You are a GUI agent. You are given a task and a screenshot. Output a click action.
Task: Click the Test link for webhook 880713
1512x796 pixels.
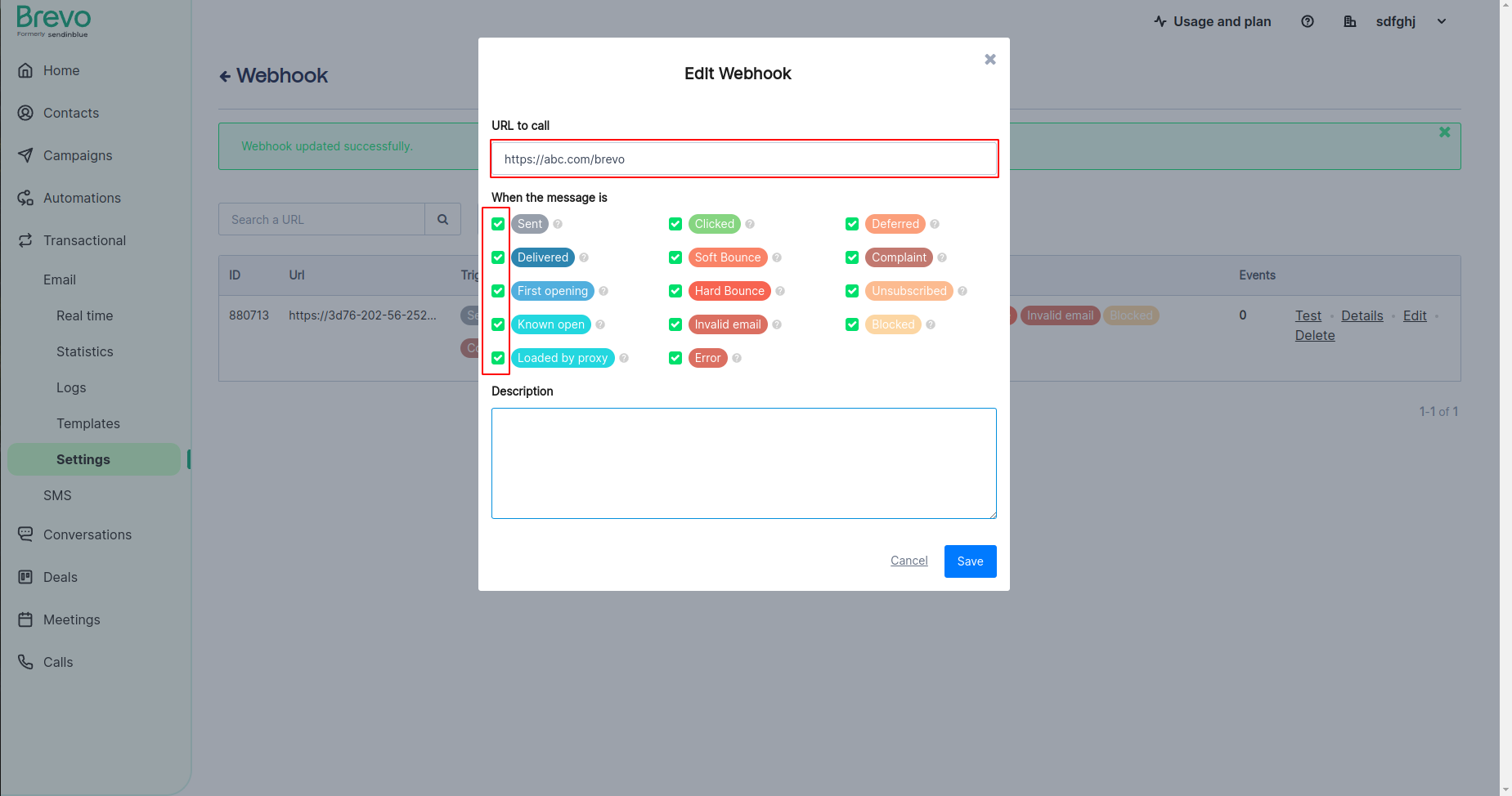[1308, 315]
